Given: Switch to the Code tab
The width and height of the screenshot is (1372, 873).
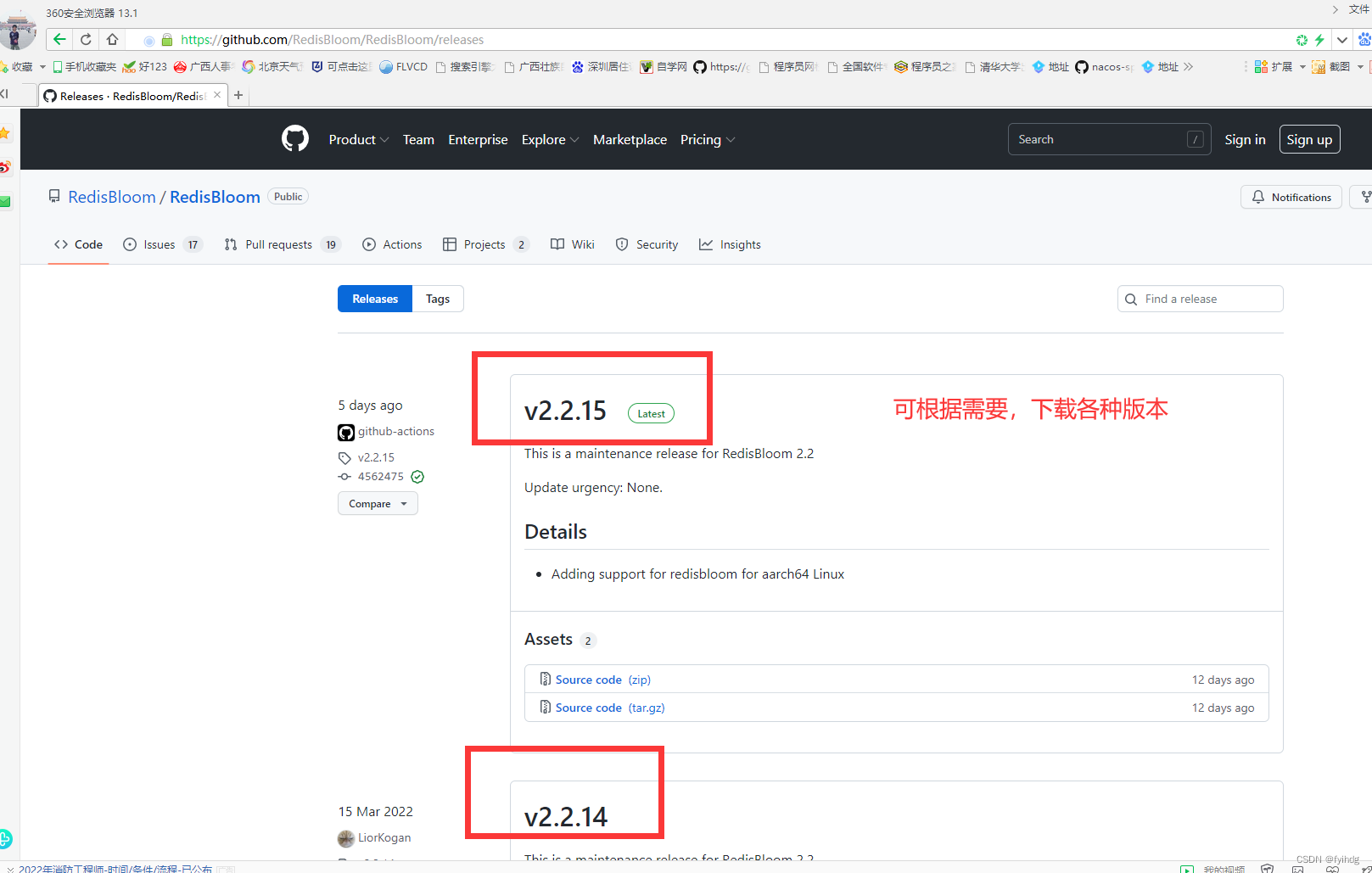Looking at the screenshot, I should 78,244.
